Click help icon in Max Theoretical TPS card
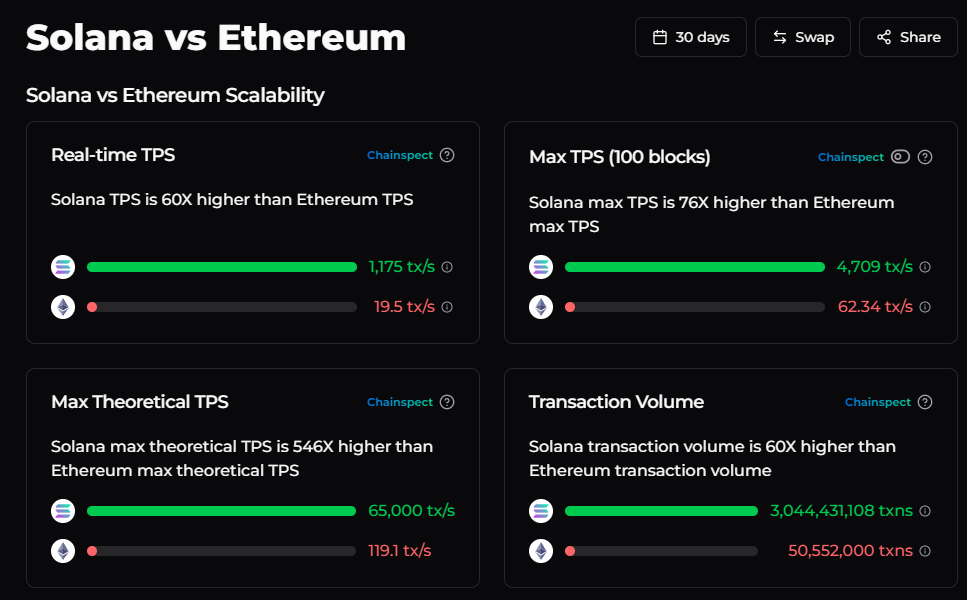Screen dimensions: 967x600 tap(447, 402)
